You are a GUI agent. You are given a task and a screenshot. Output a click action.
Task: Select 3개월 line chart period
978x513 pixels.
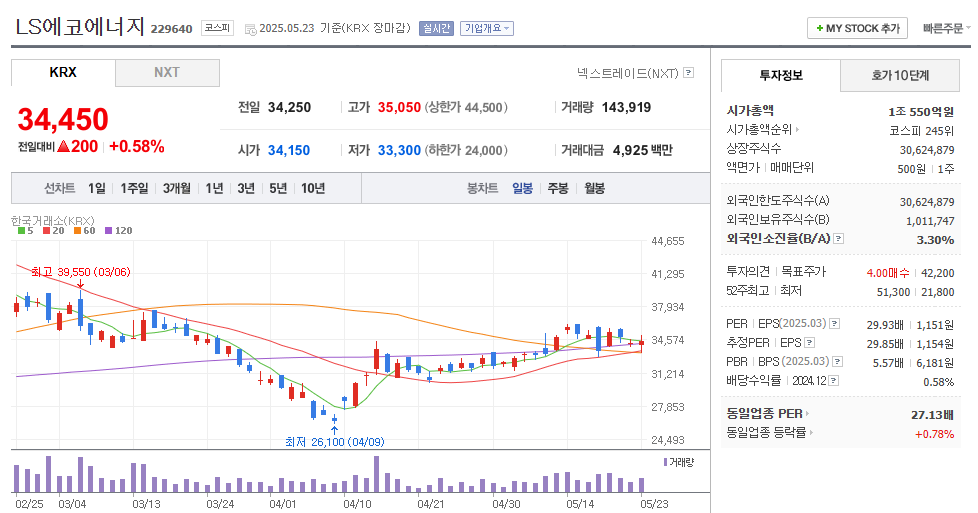[177, 188]
